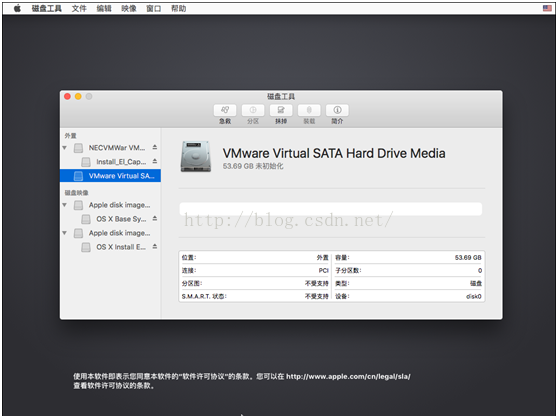Eject the Install_El_Cap... volume
This screenshot has width=558, height=418.
[155, 161]
